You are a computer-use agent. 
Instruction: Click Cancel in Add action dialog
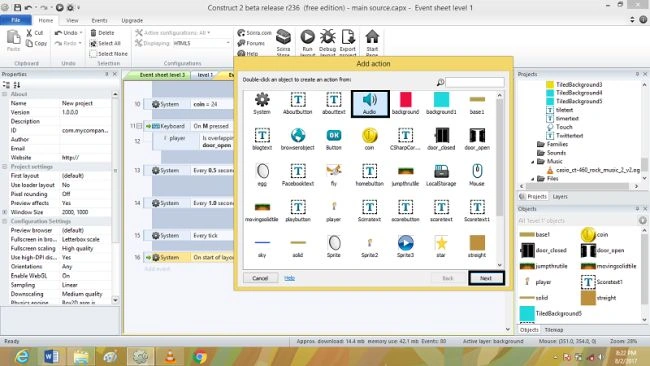tap(260, 278)
